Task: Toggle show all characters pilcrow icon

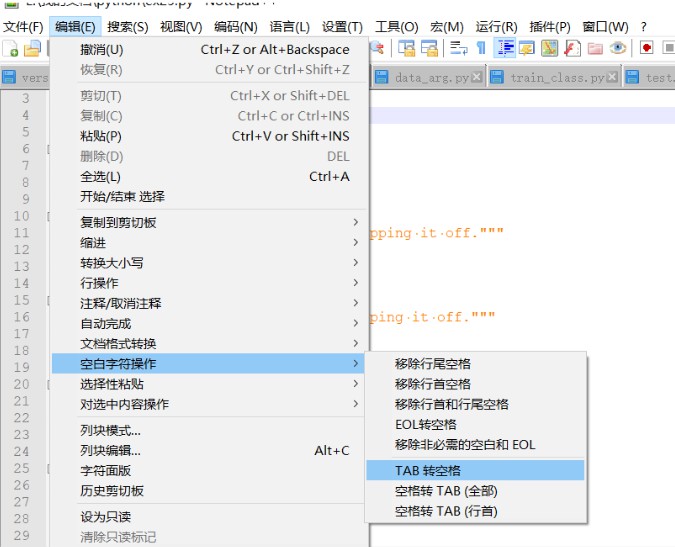Action: point(481,48)
